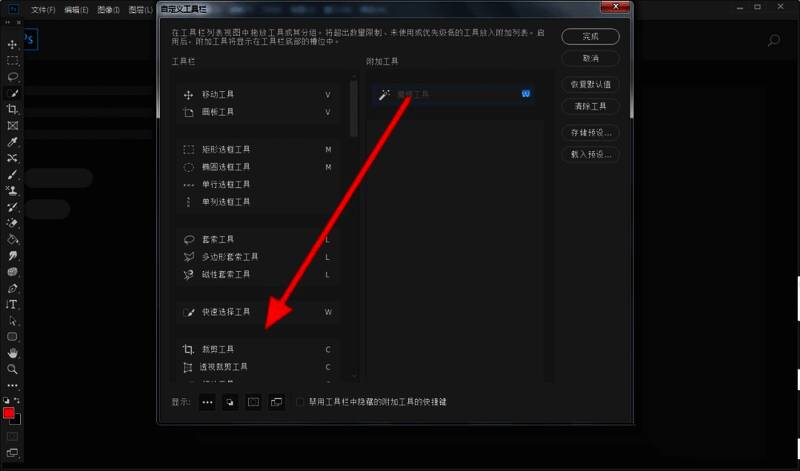This screenshot has height=471, width=800.
Task: Select the Paint Bucket tool
Action: coord(12,239)
